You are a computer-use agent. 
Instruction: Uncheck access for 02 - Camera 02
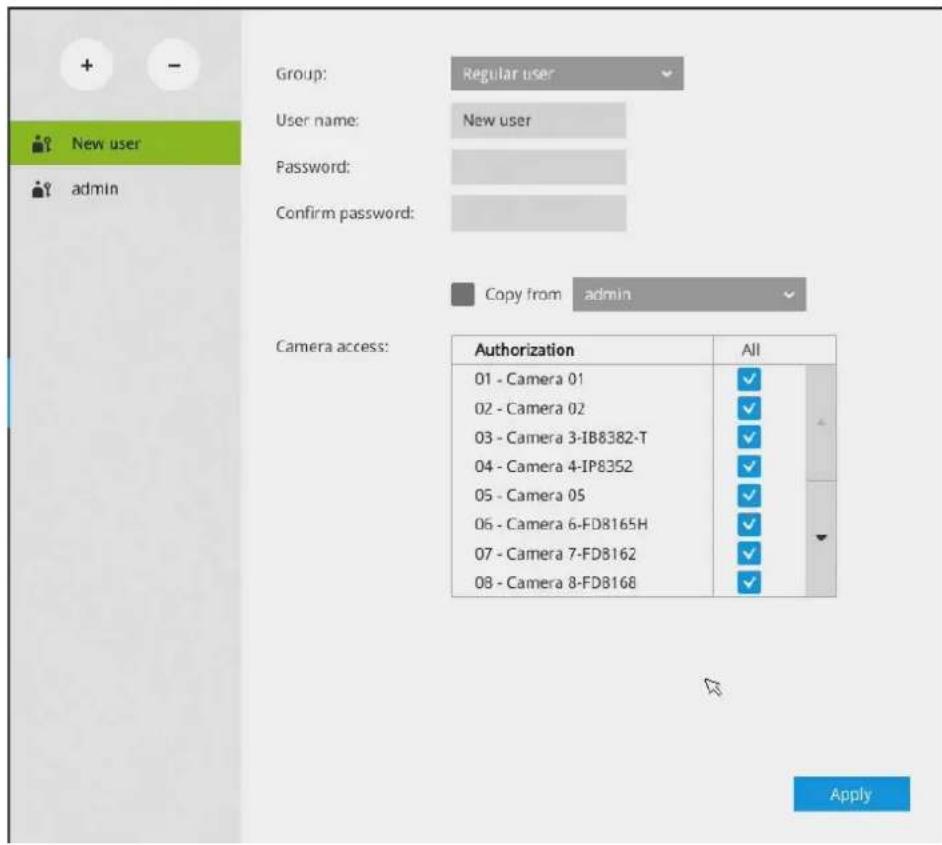[749, 408]
